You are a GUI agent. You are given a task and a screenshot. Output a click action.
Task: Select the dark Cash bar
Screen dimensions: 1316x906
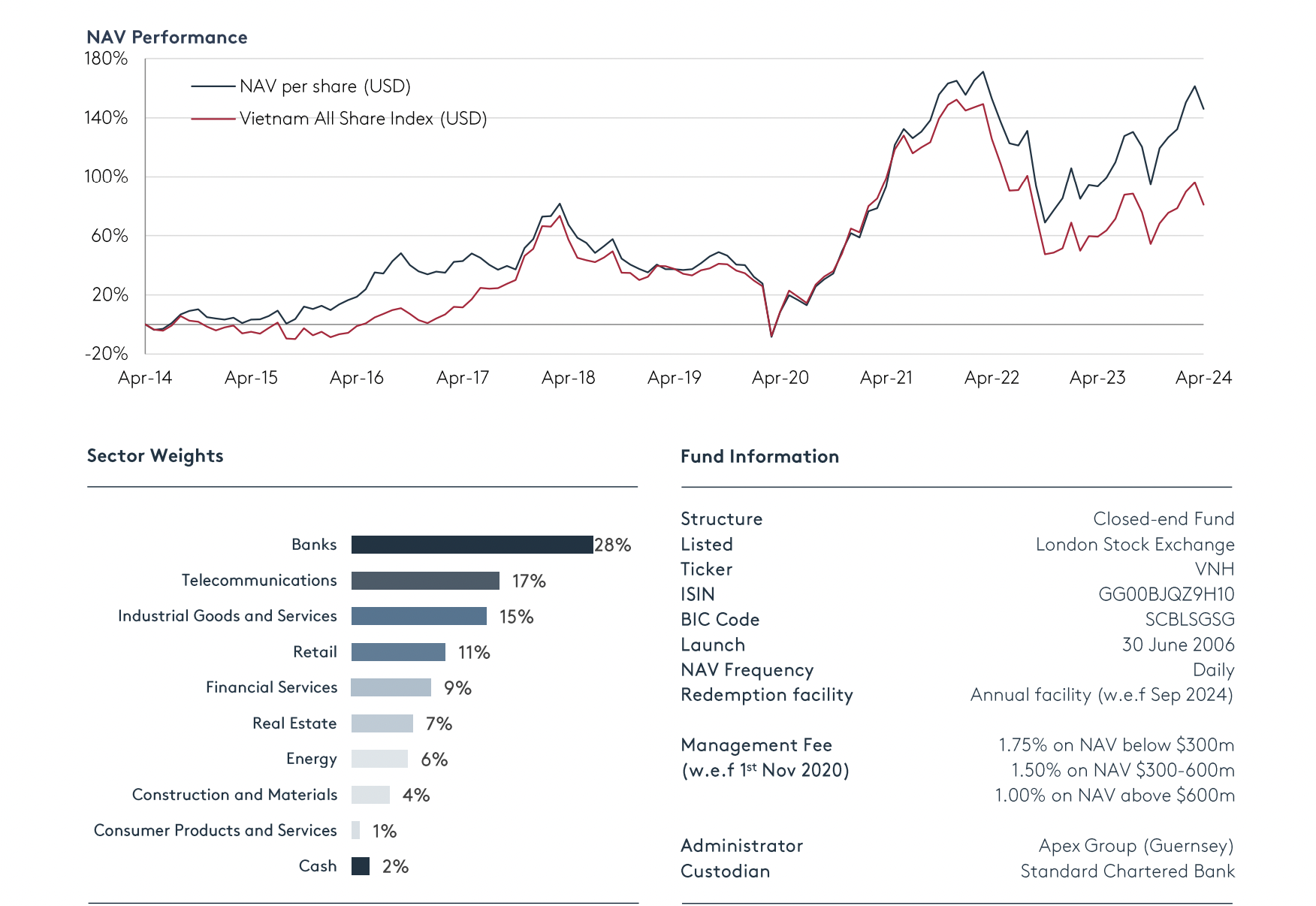click(x=361, y=866)
